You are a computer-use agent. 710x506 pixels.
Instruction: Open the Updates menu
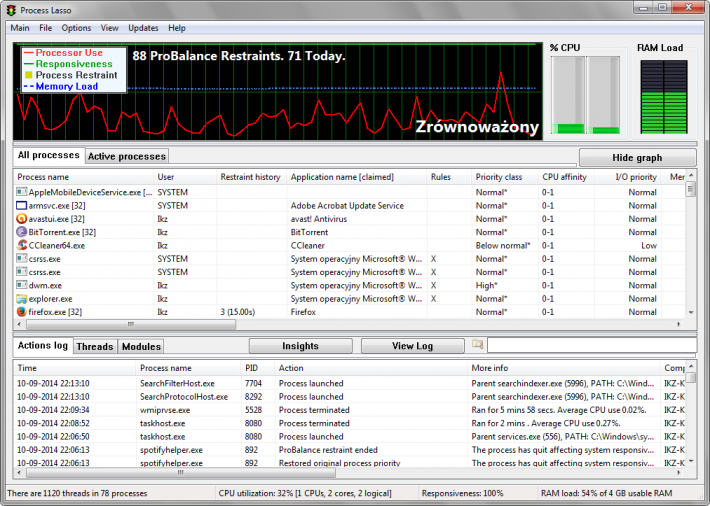click(x=143, y=28)
